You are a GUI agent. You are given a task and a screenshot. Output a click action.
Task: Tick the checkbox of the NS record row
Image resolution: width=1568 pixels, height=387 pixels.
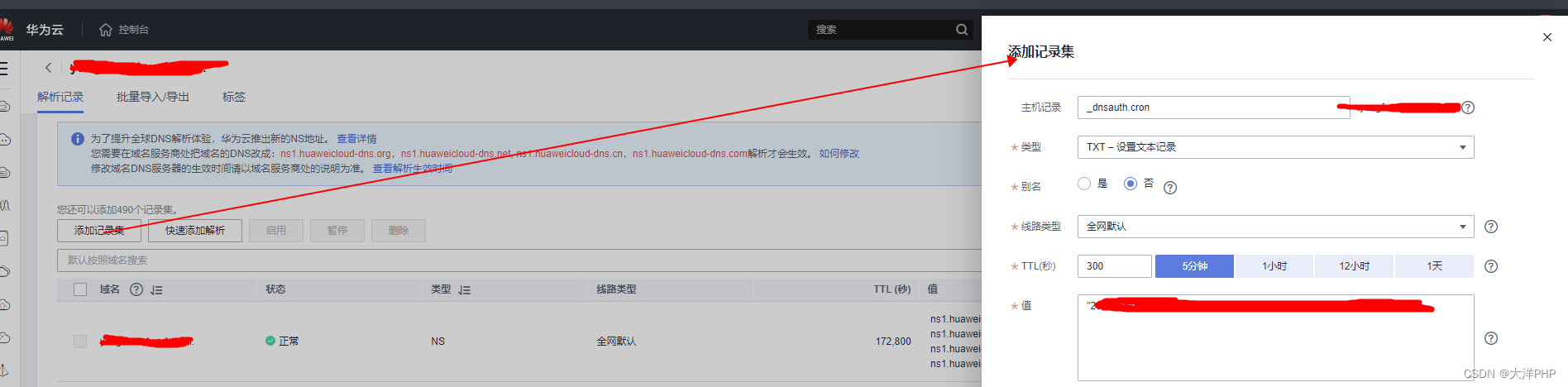(x=80, y=342)
